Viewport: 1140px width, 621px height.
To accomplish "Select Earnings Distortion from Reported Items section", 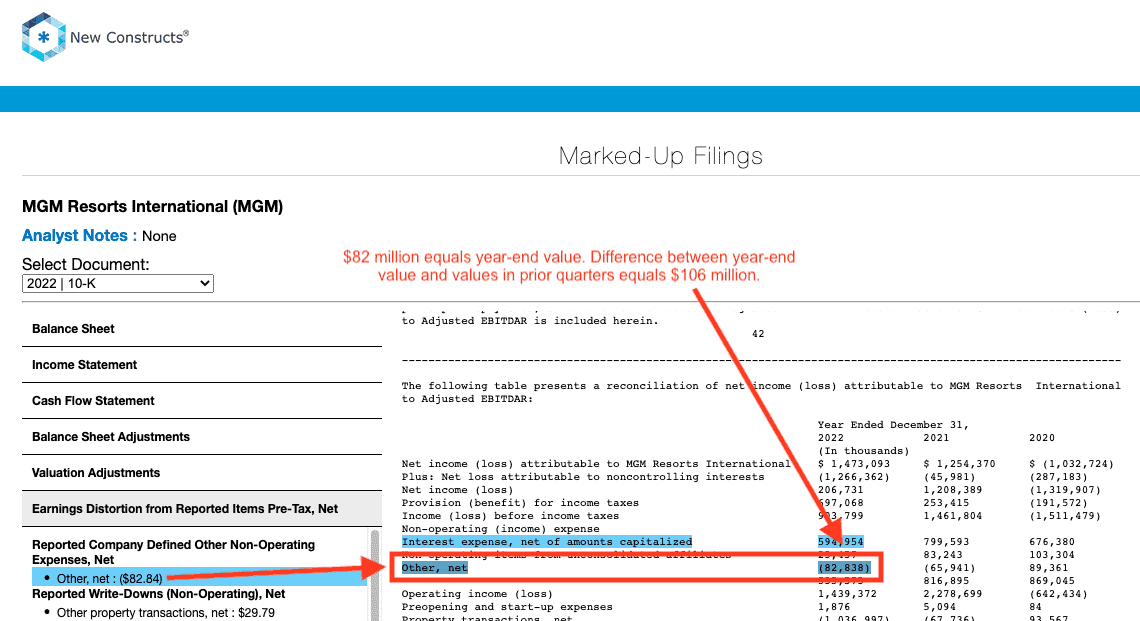I will point(201,509).
